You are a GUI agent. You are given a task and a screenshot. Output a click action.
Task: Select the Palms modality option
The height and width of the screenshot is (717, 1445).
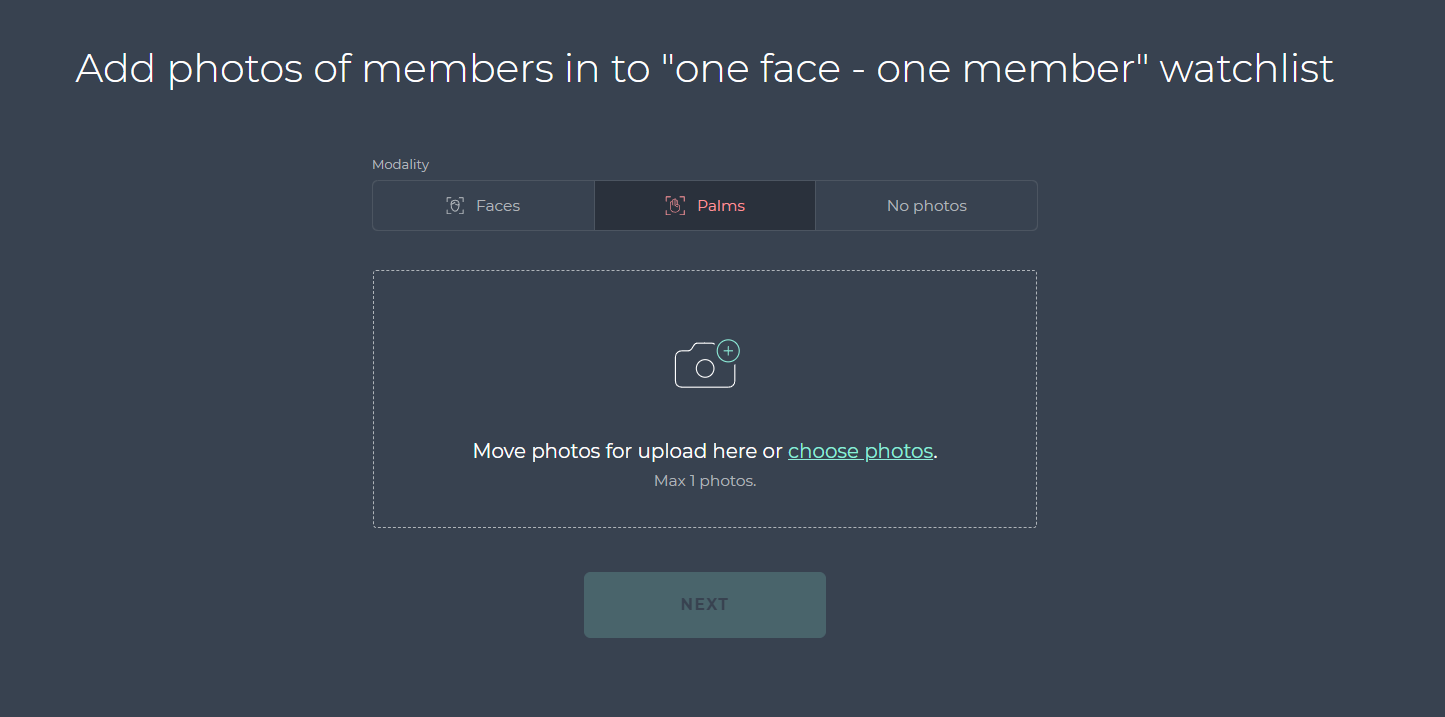[x=705, y=206]
